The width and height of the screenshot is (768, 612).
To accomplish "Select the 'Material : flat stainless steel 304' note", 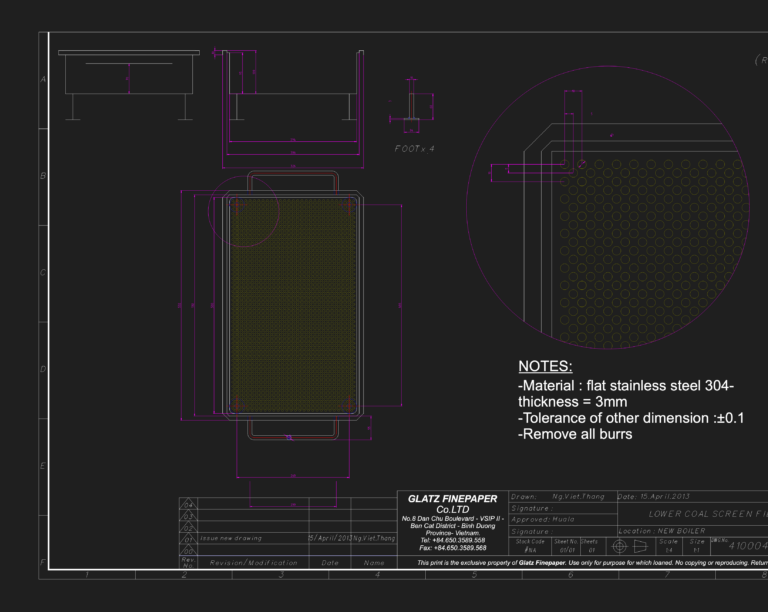I will [x=625, y=386].
